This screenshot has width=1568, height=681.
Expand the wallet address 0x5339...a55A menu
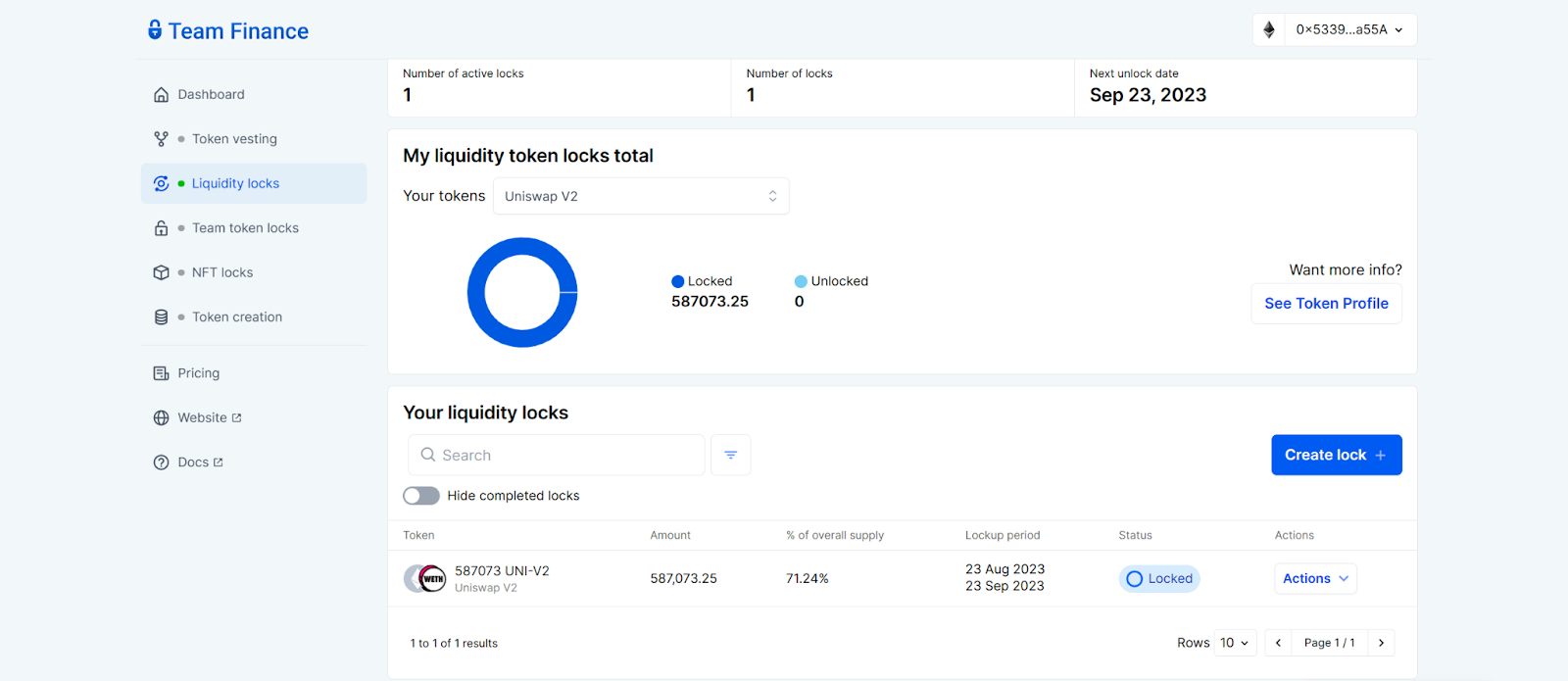[1348, 29]
